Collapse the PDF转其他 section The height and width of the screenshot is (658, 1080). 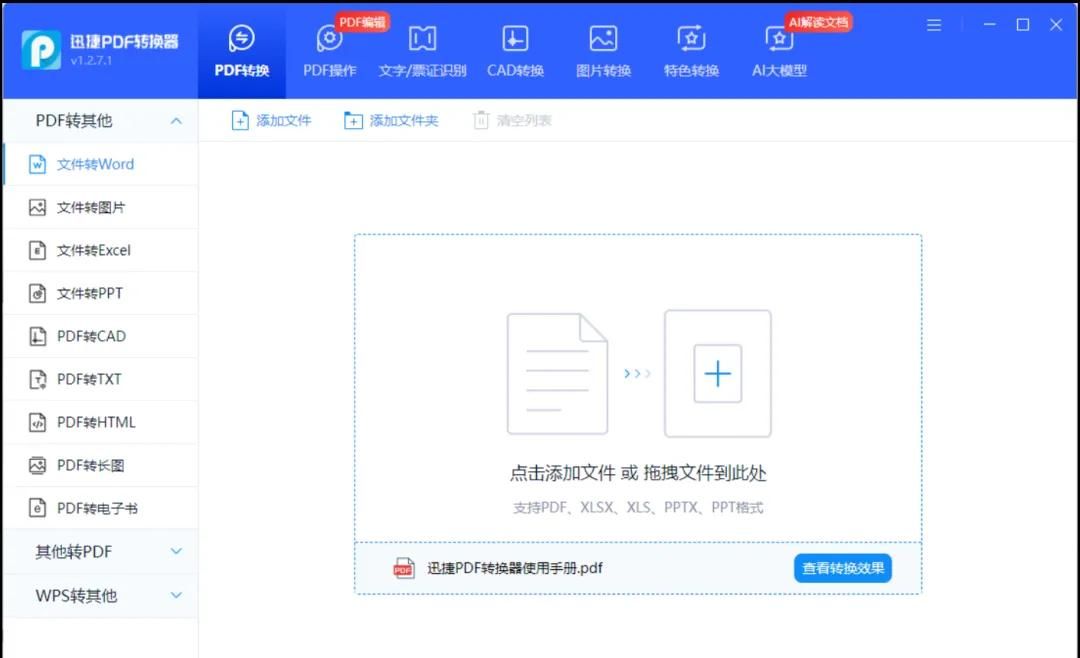tap(100, 120)
